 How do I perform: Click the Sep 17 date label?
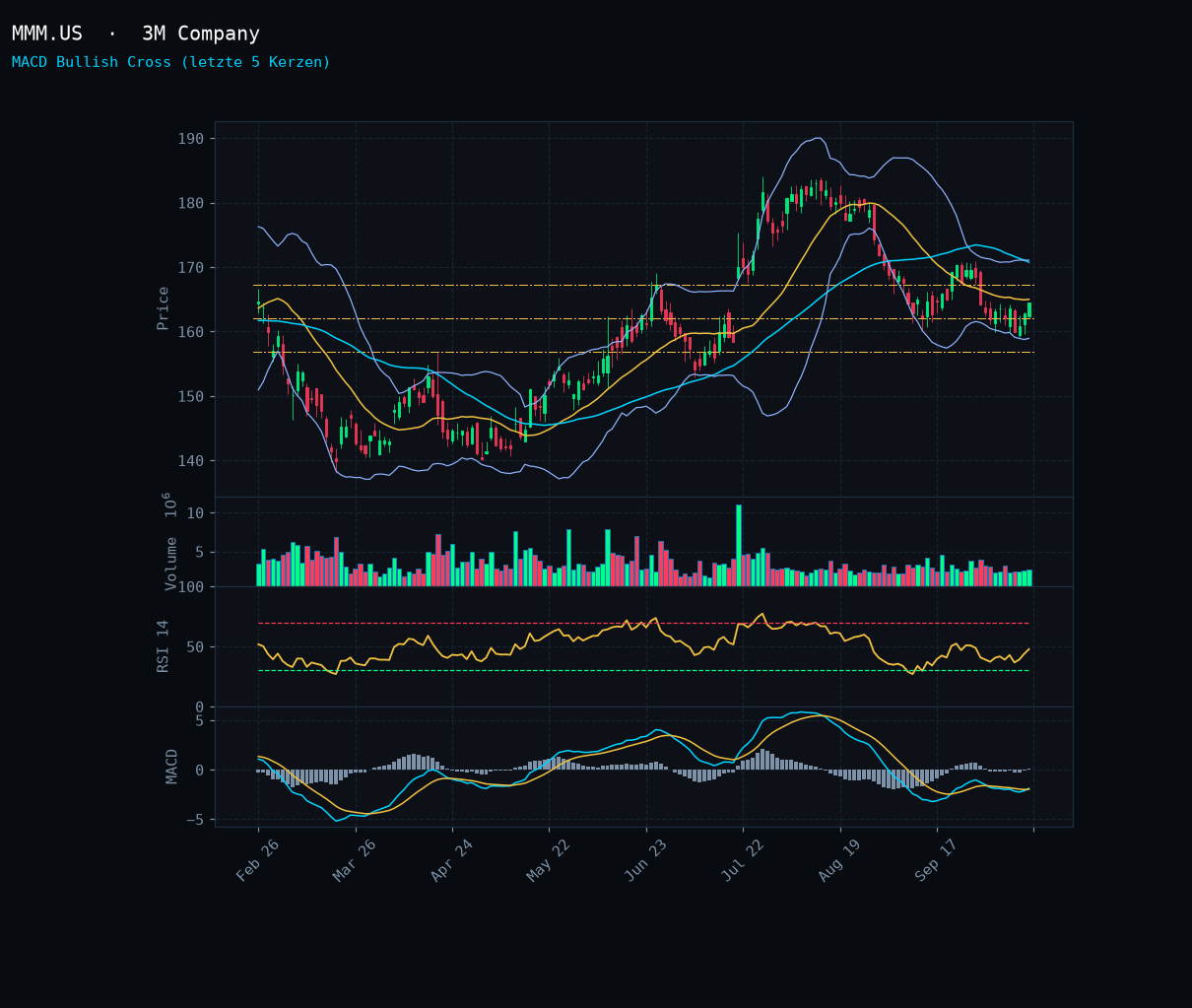tap(936, 860)
